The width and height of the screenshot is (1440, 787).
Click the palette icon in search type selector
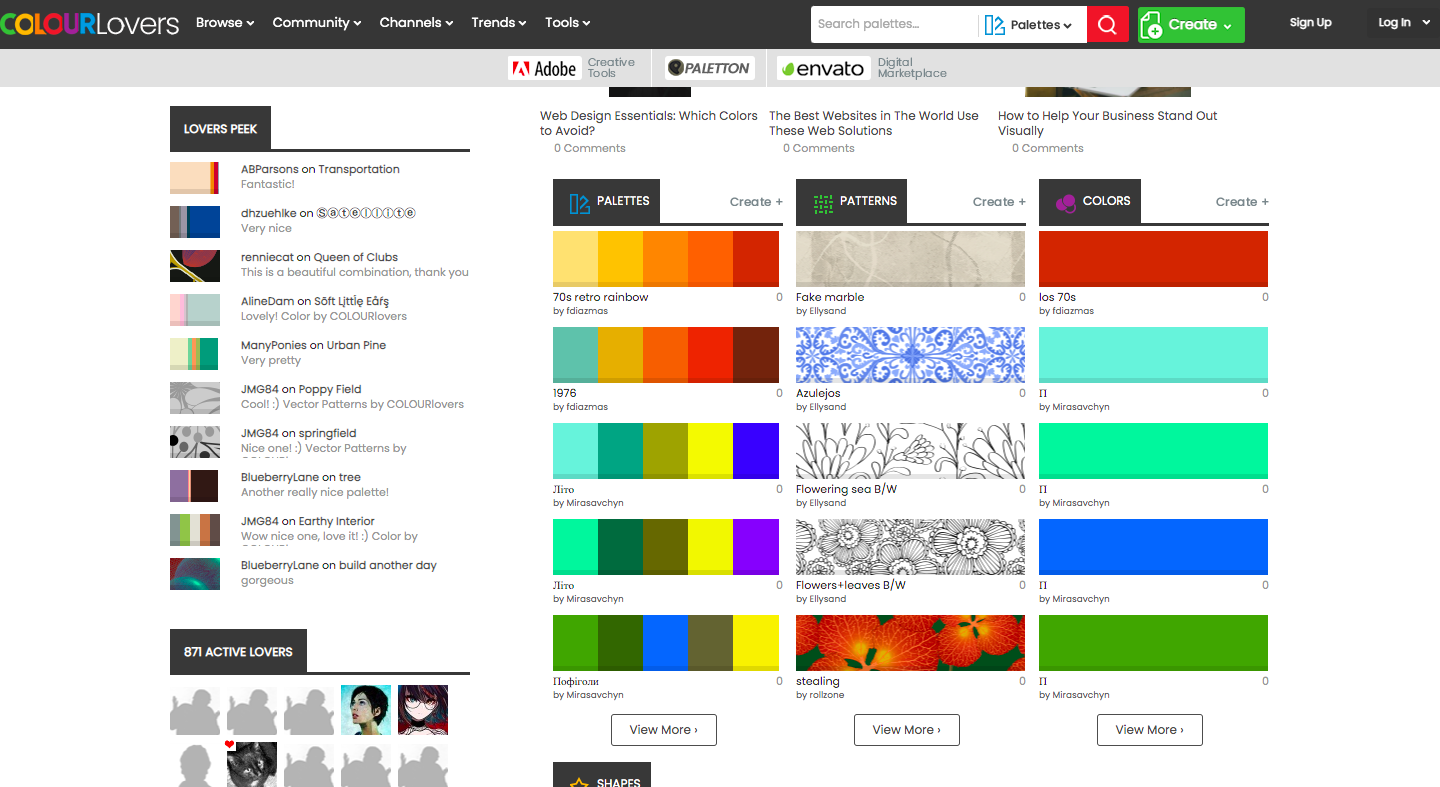tap(994, 25)
